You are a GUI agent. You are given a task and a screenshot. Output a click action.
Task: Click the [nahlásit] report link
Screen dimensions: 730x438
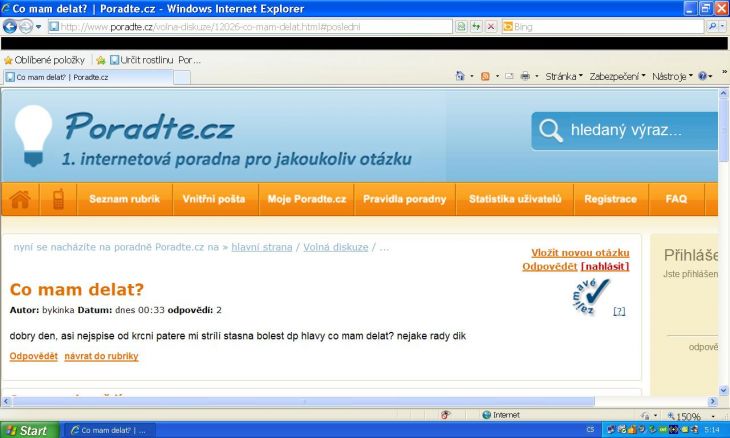click(605, 266)
